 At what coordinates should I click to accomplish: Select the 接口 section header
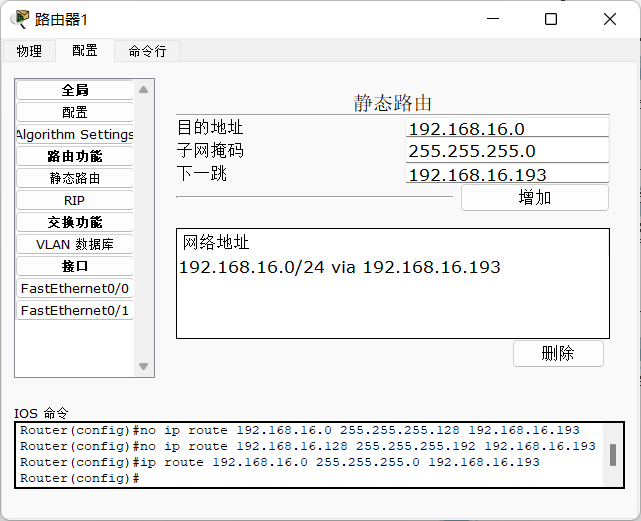pos(75,267)
